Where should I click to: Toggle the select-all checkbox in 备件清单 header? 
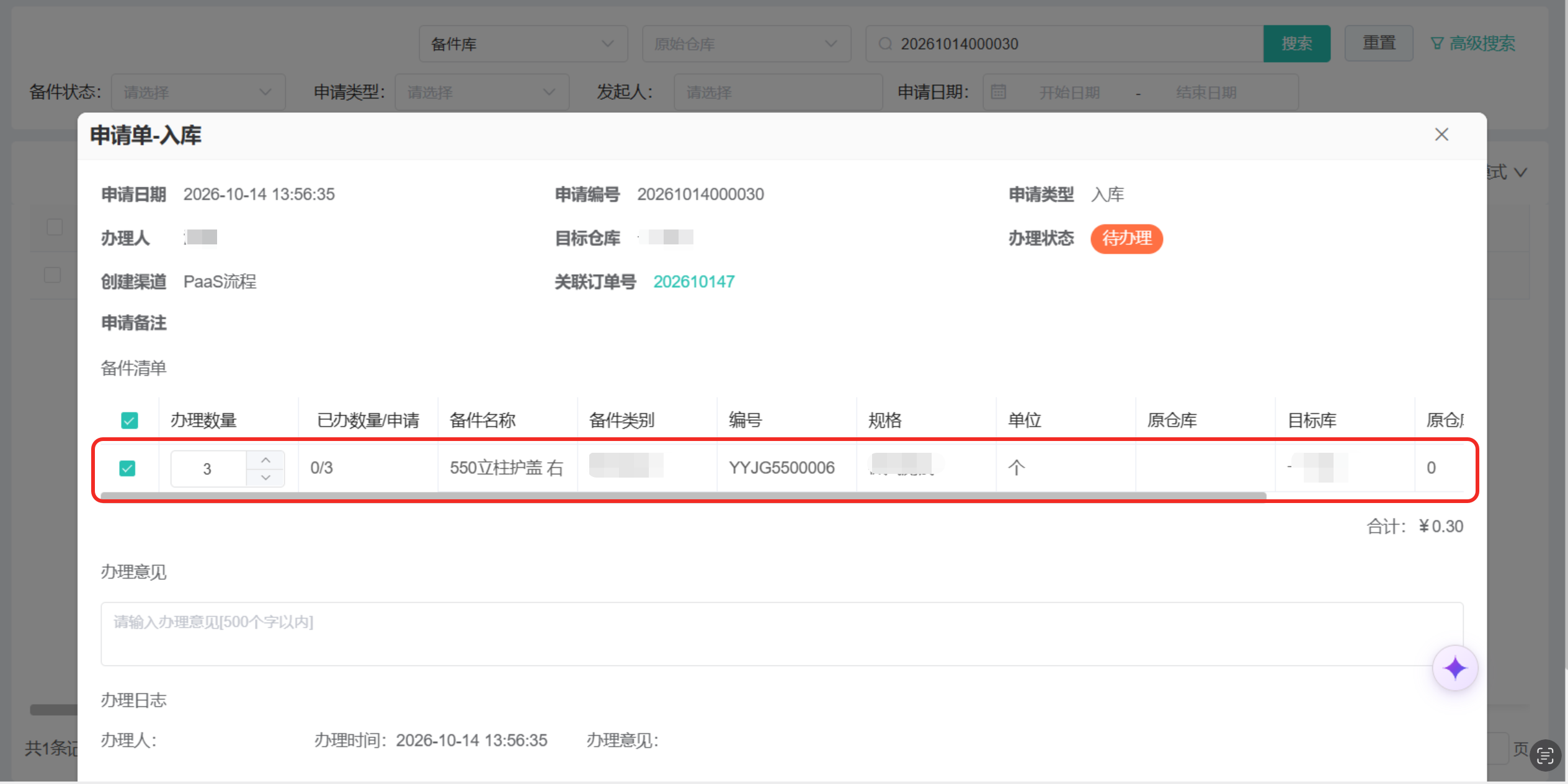pyautogui.click(x=129, y=421)
